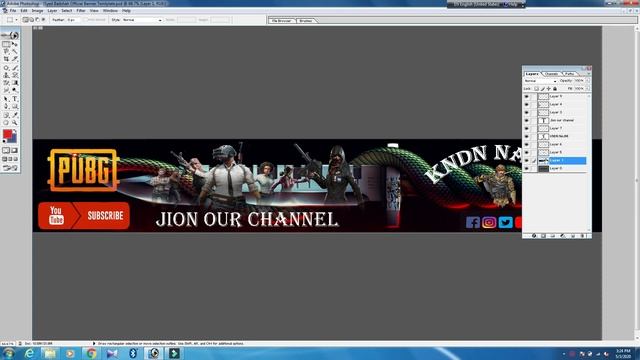
Task: Select the Crop tool
Action: point(6,59)
